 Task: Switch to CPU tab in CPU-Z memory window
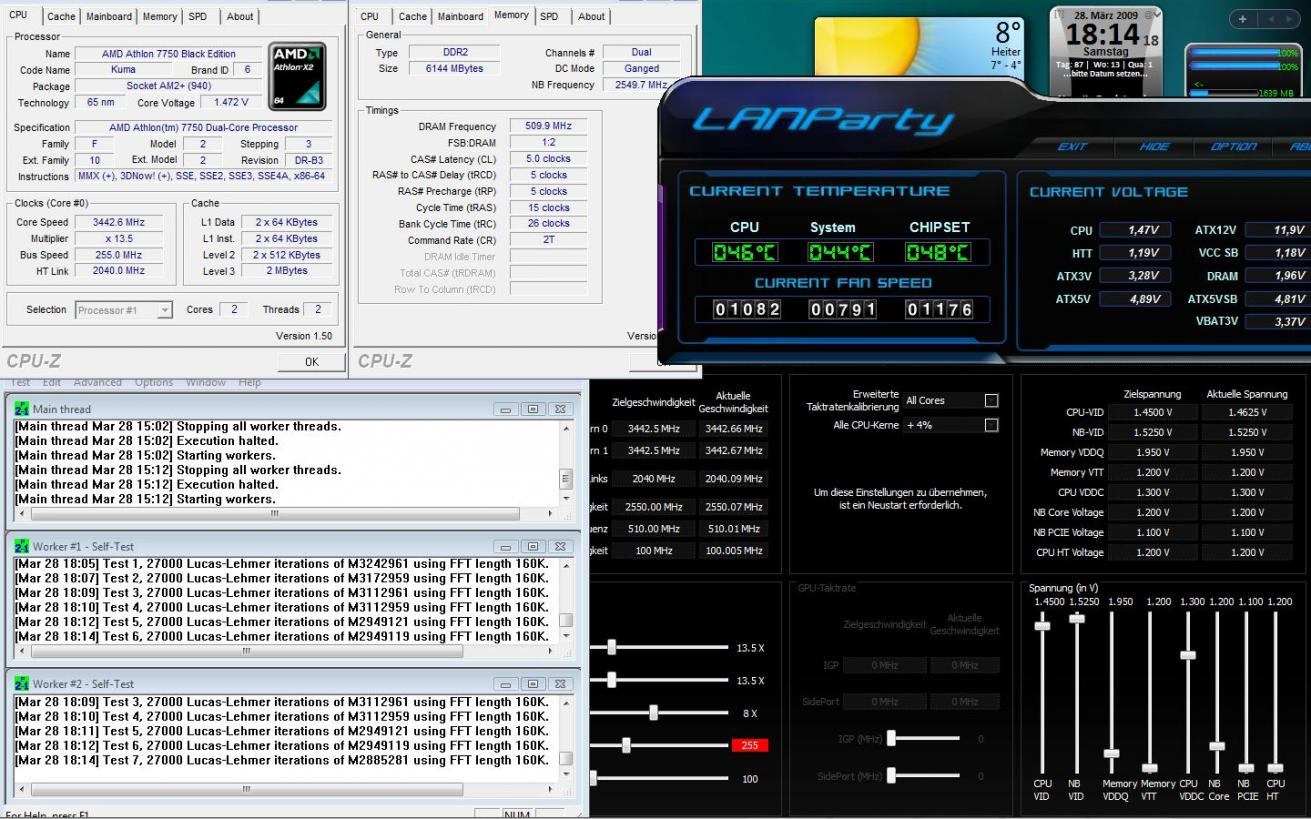(370, 16)
